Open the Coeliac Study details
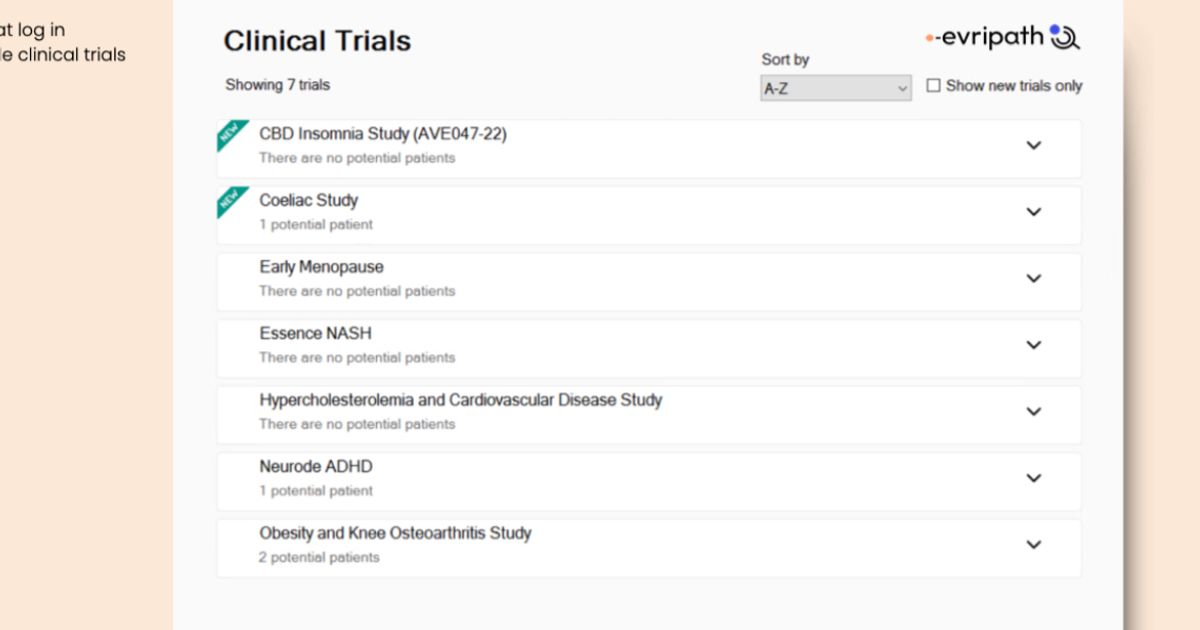Viewport: 1200px width, 630px height. tap(308, 200)
